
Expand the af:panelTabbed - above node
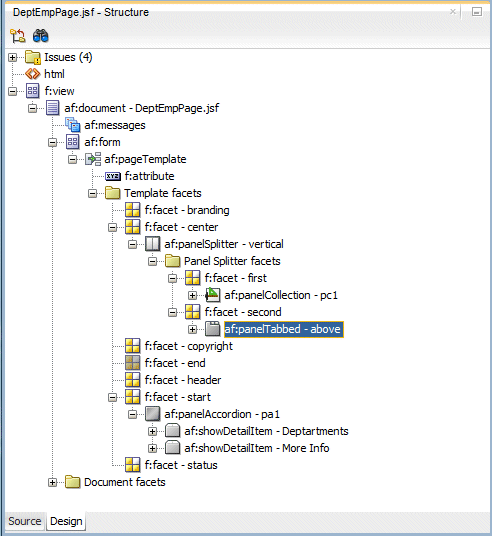tap(192, 330)
